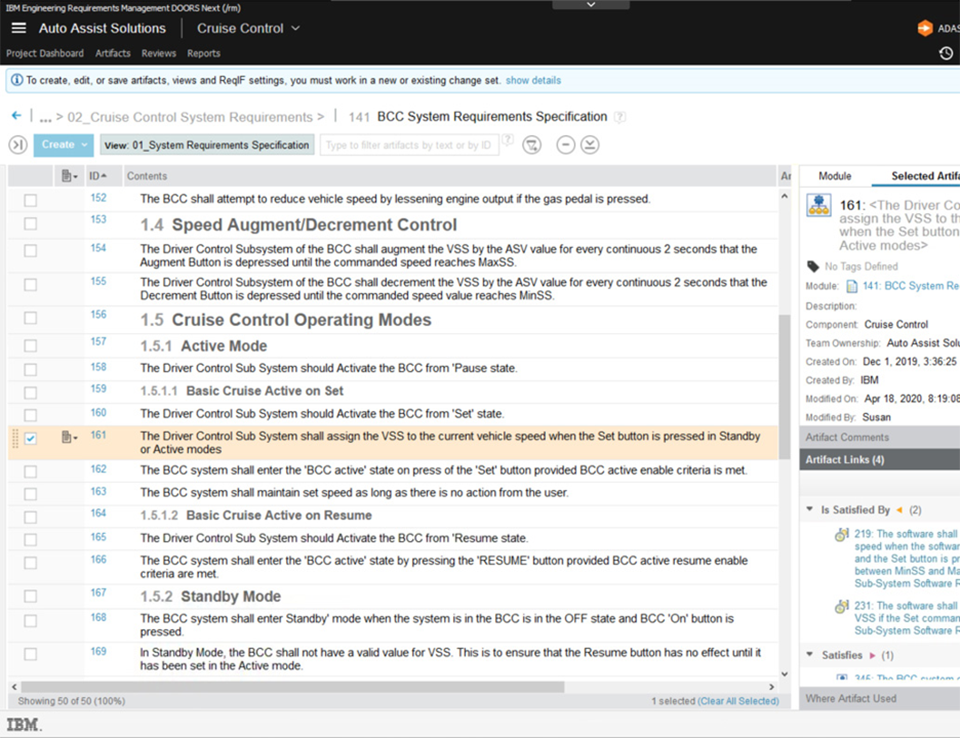Click help icon beside the filter field

click(x=508, y=140)
